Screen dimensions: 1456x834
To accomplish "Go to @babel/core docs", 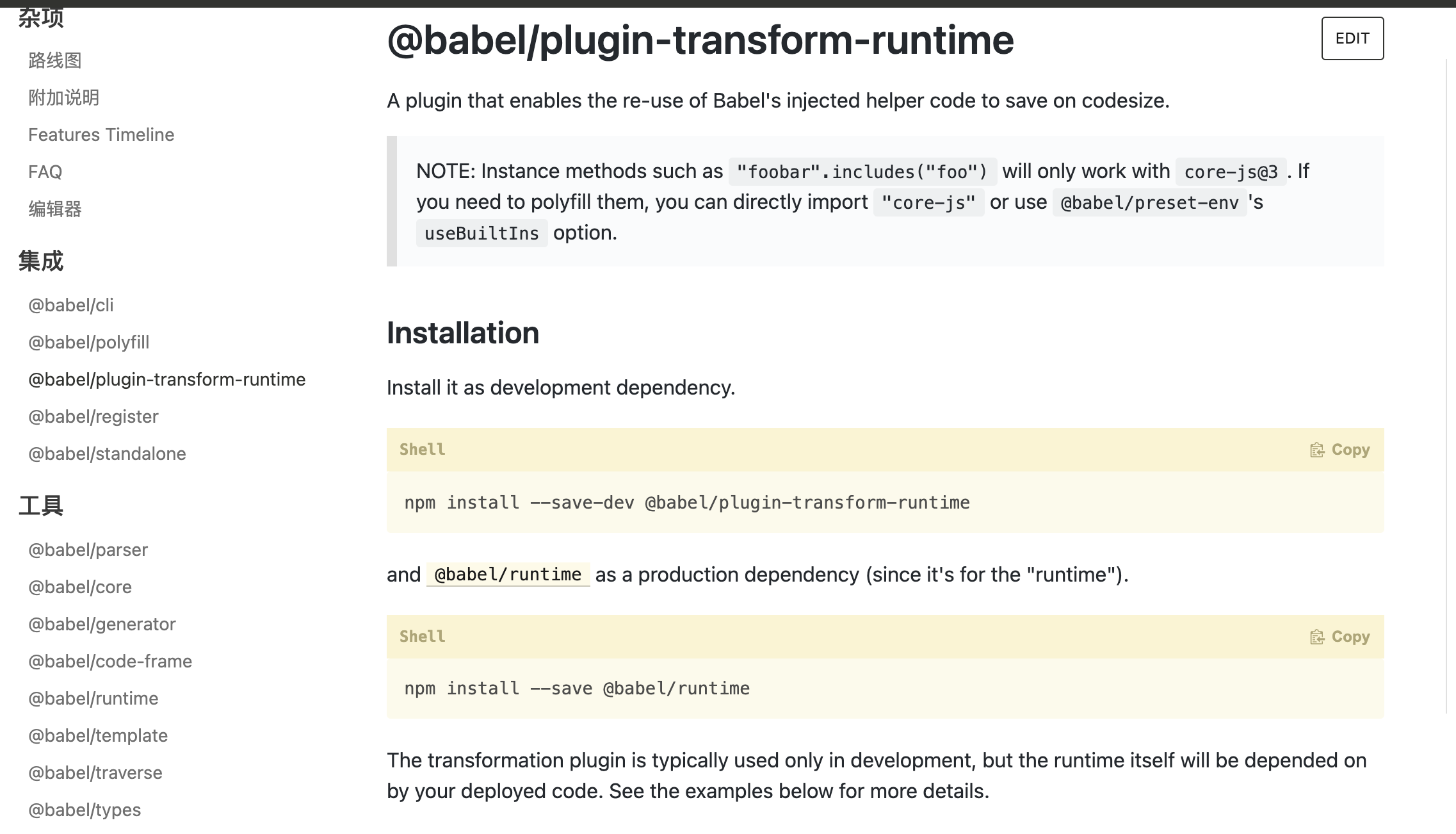I will pos(80,587).
